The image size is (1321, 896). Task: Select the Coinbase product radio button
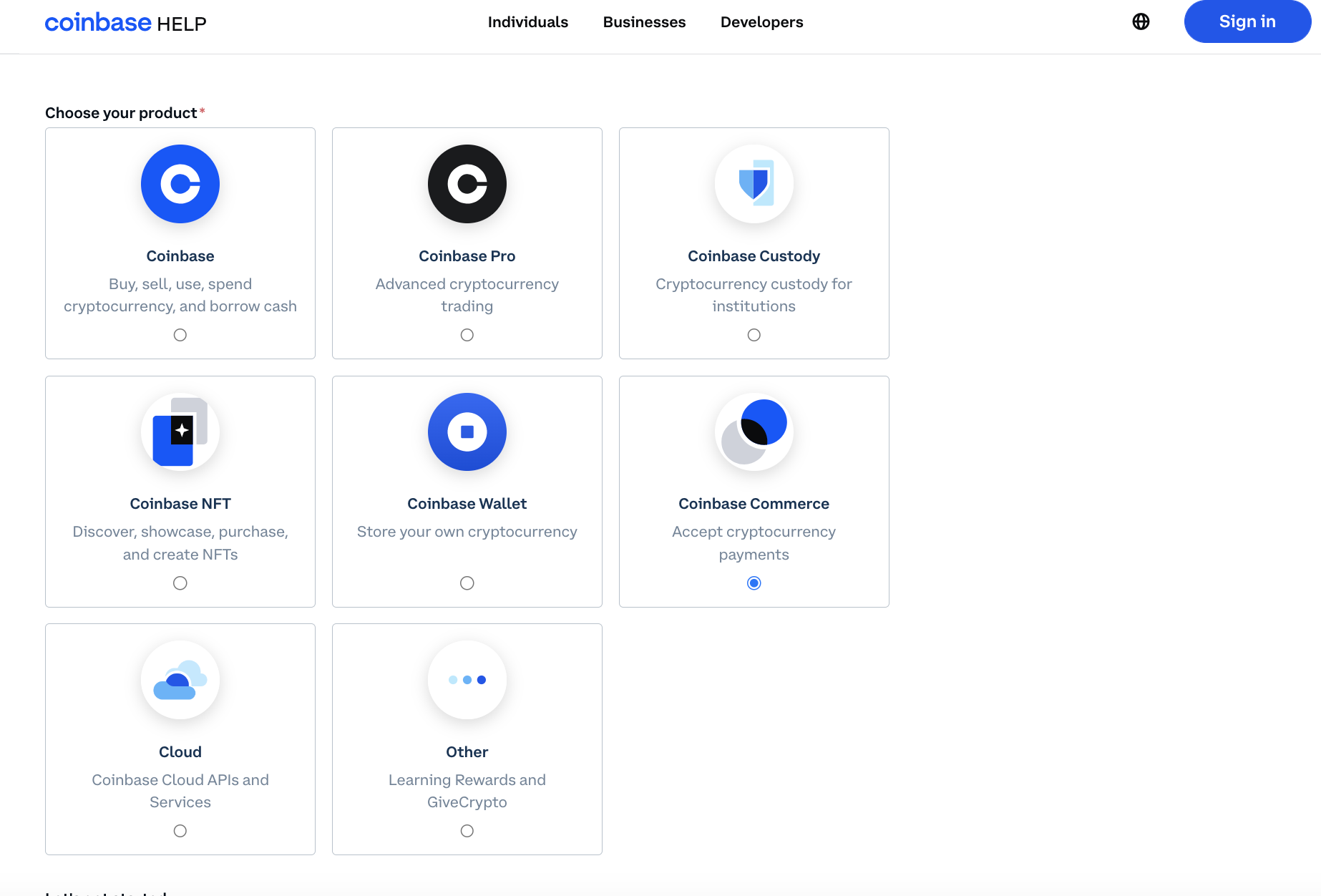tap(180, 334)
